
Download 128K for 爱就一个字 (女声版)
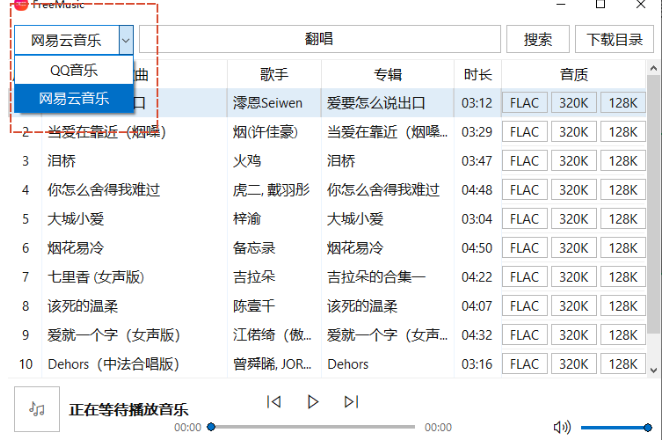pos(623,335)
